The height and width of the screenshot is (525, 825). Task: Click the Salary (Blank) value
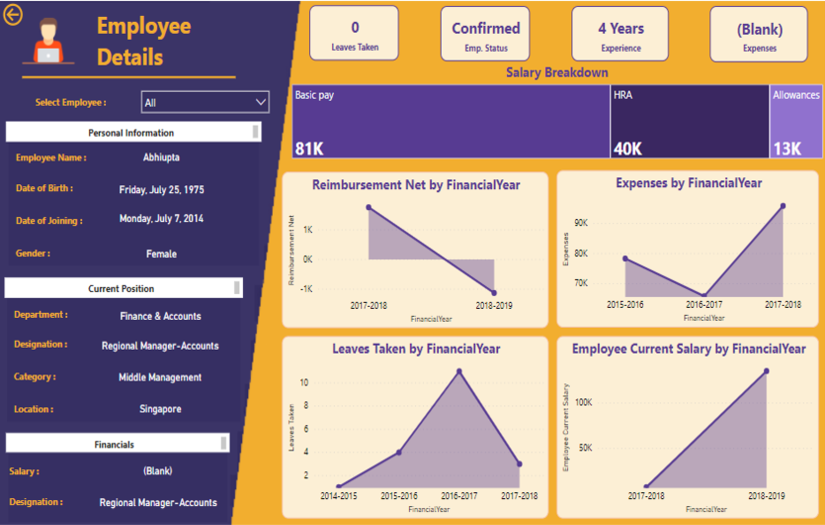[x=158, y=471]
